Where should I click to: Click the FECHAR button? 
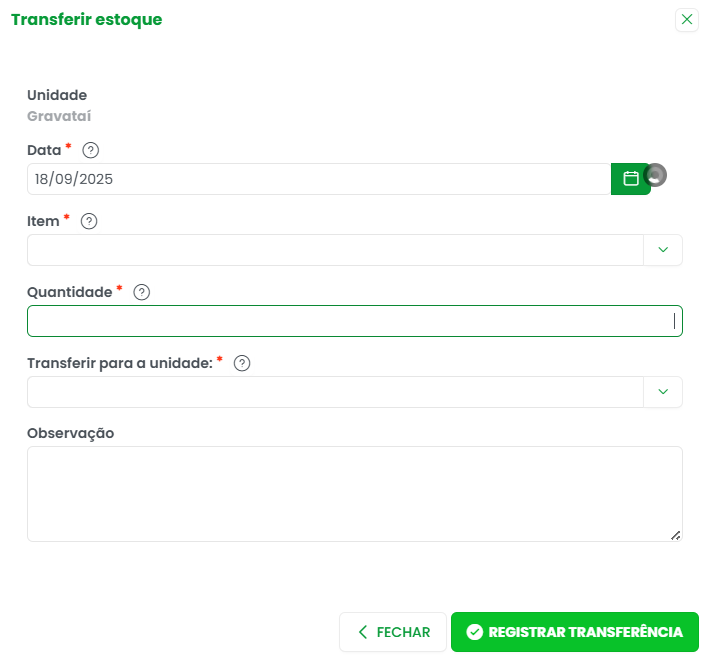click(393, 632)
